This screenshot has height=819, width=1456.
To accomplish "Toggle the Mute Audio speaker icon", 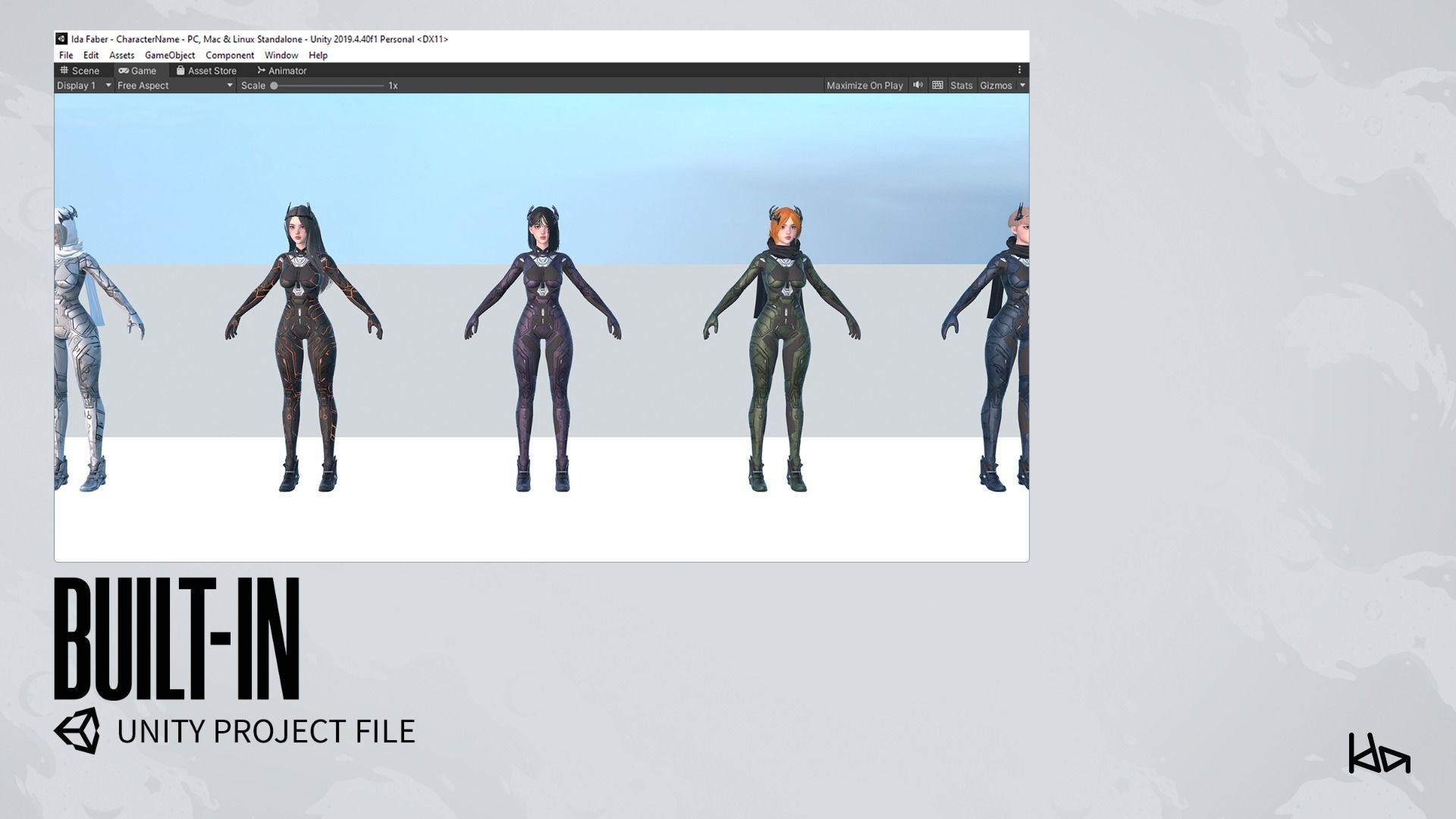I will click(918, 85).
